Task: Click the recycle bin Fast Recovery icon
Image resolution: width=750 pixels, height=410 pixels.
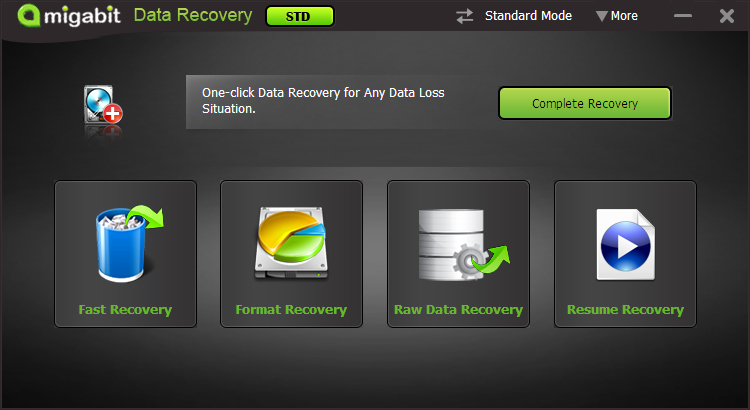Action: pos(130,244)
